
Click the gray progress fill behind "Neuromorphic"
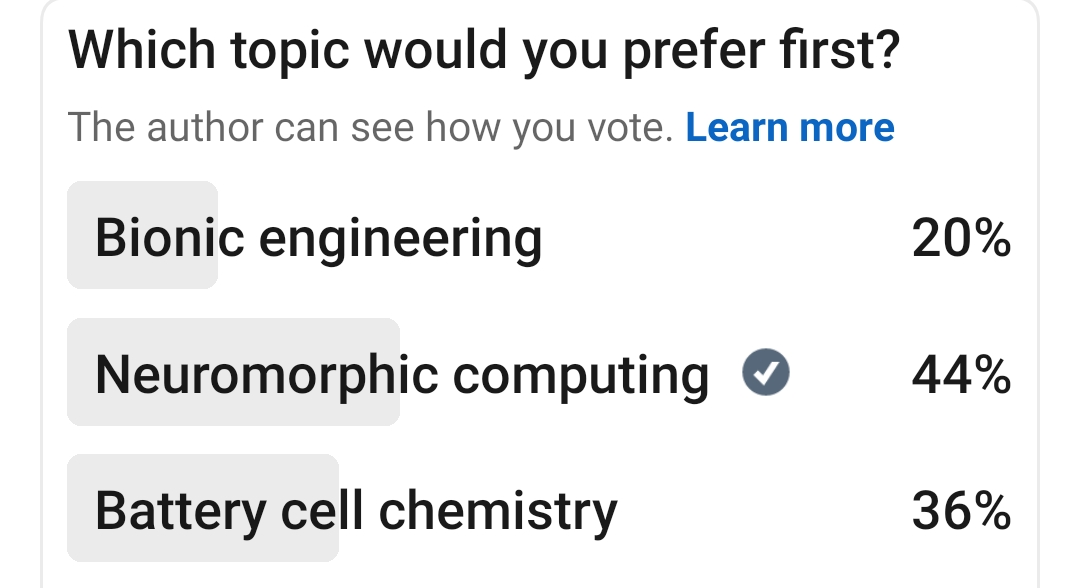(232, 408)
